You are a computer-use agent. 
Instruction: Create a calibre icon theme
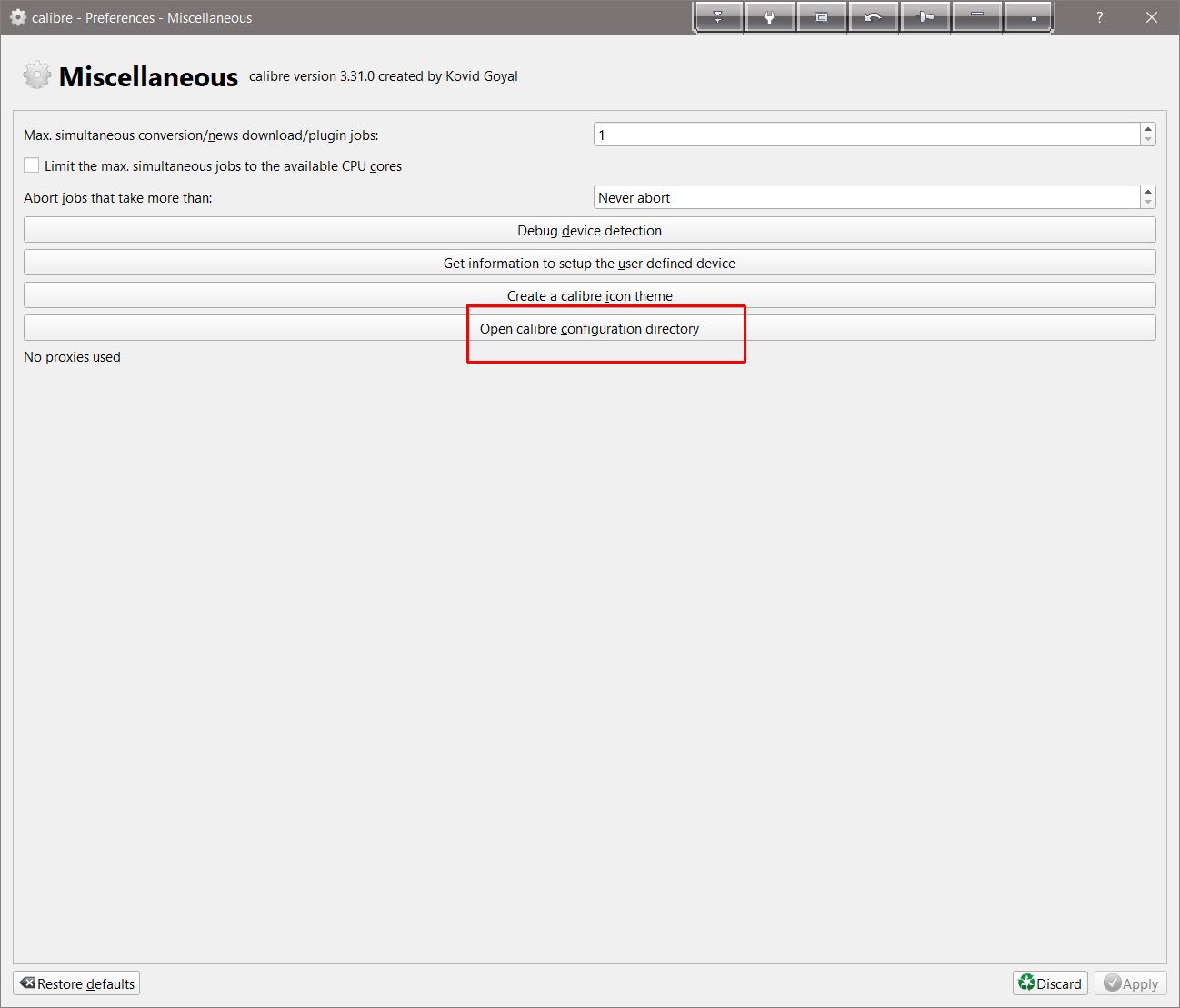pos(590,295)
